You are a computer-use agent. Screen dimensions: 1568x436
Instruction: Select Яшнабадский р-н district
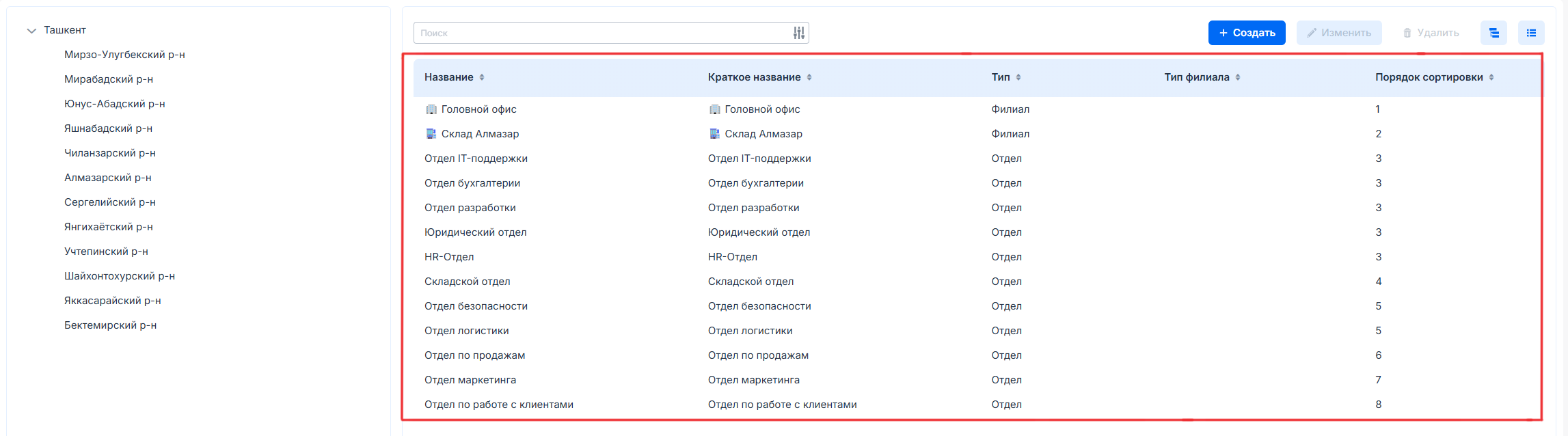[x=108, y=128]
